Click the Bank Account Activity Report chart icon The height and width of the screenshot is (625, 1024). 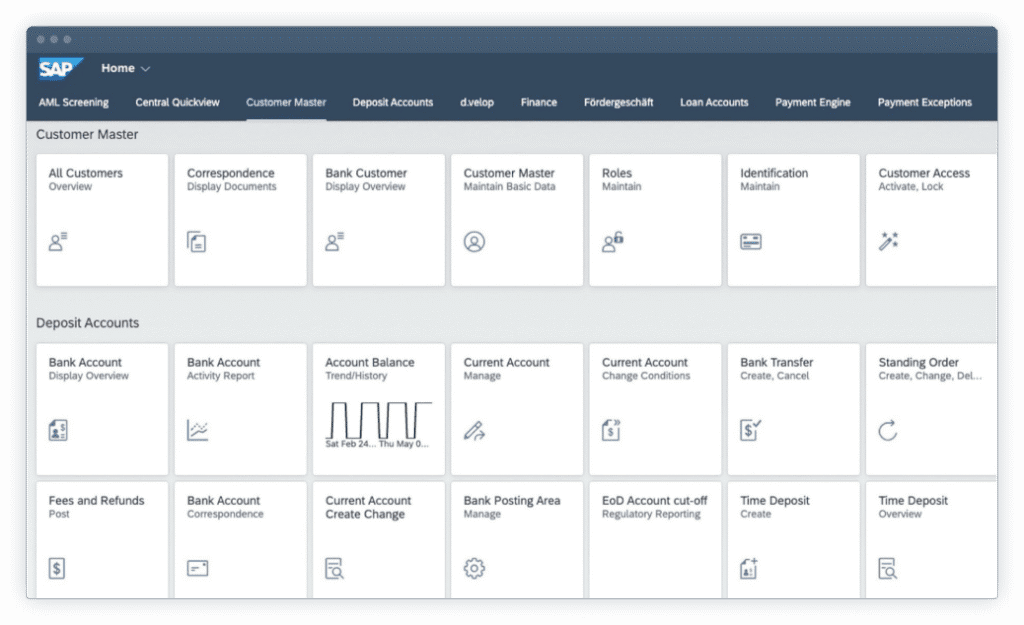click(197, 431)
